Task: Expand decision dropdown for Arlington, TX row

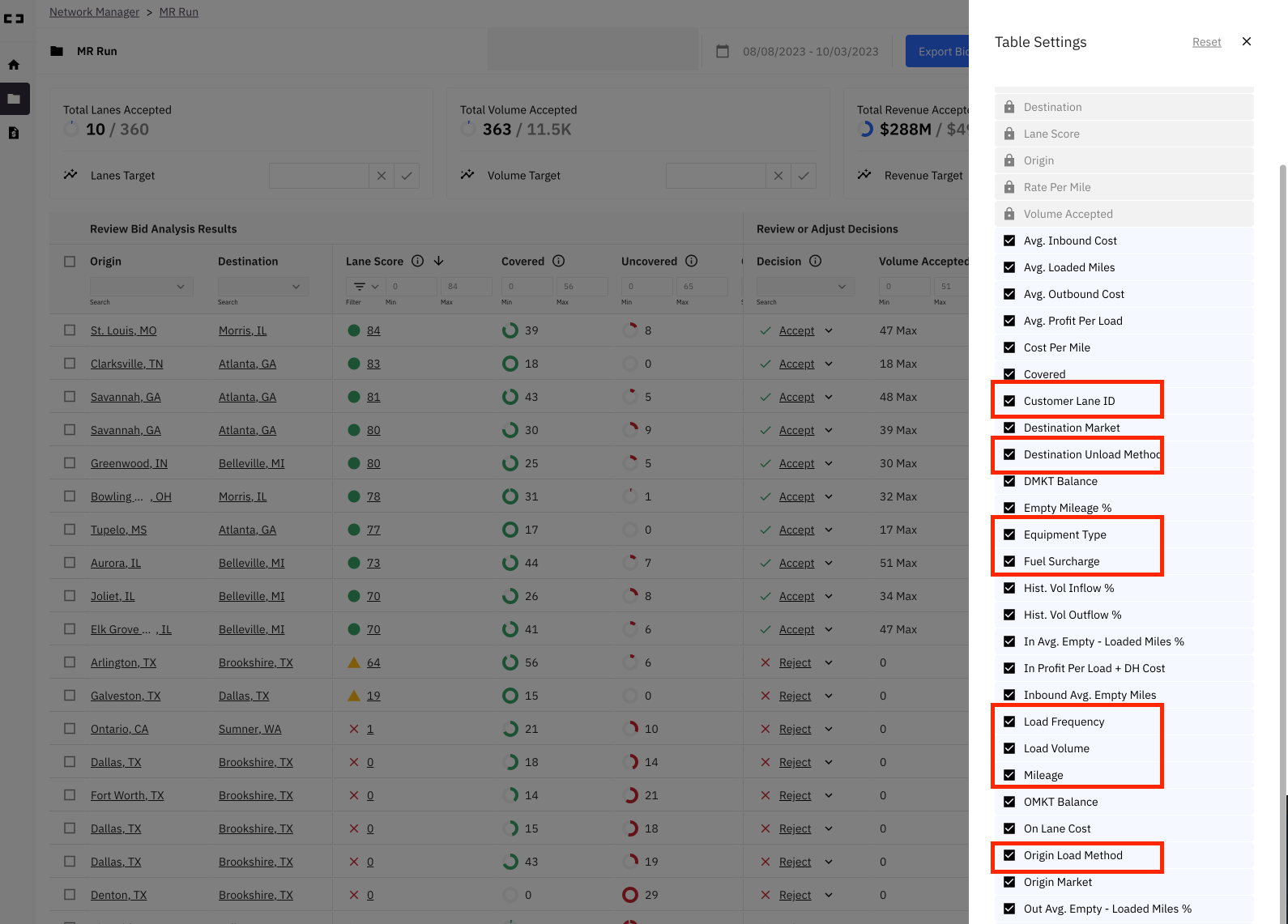Action: pyautogui.click(x=829, y=662)
